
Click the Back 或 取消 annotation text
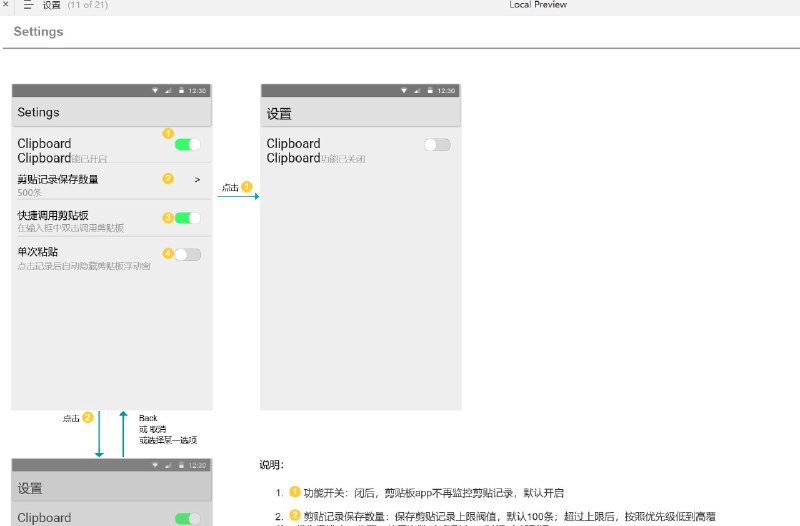pyautogui.click(x=168, y=429)
